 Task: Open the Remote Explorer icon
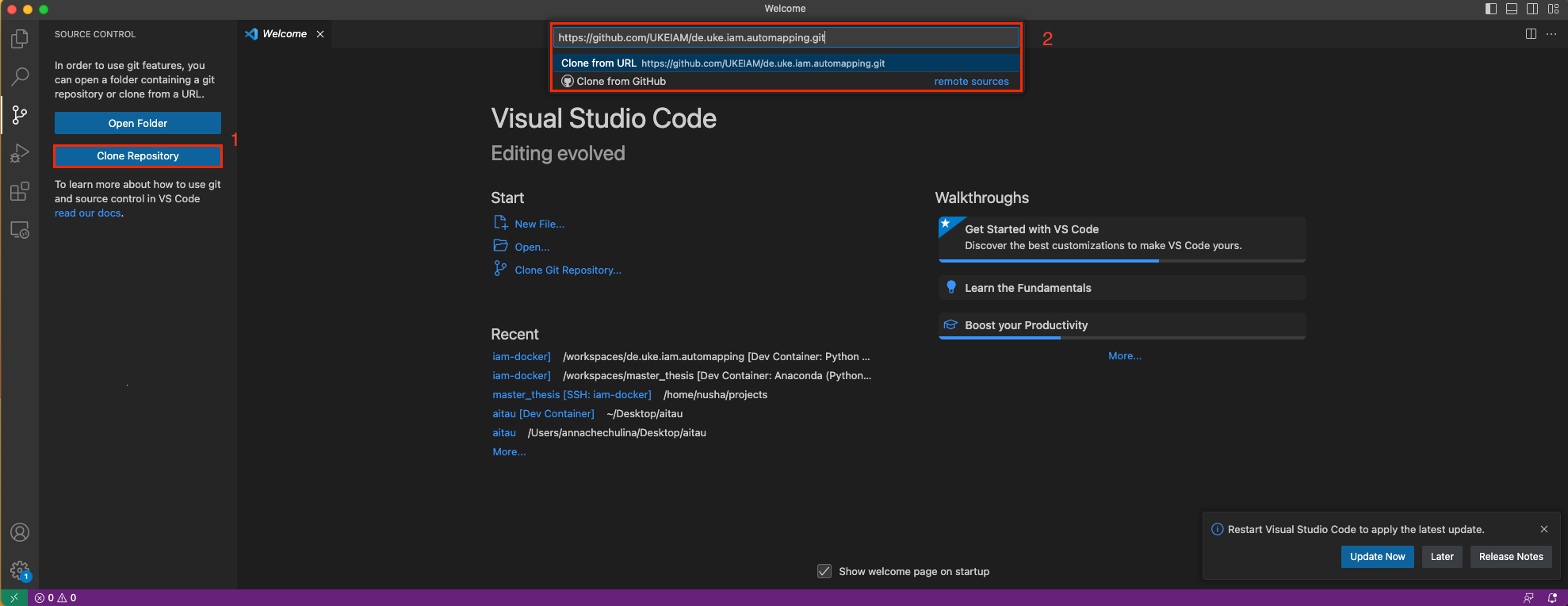coord(20,230)
